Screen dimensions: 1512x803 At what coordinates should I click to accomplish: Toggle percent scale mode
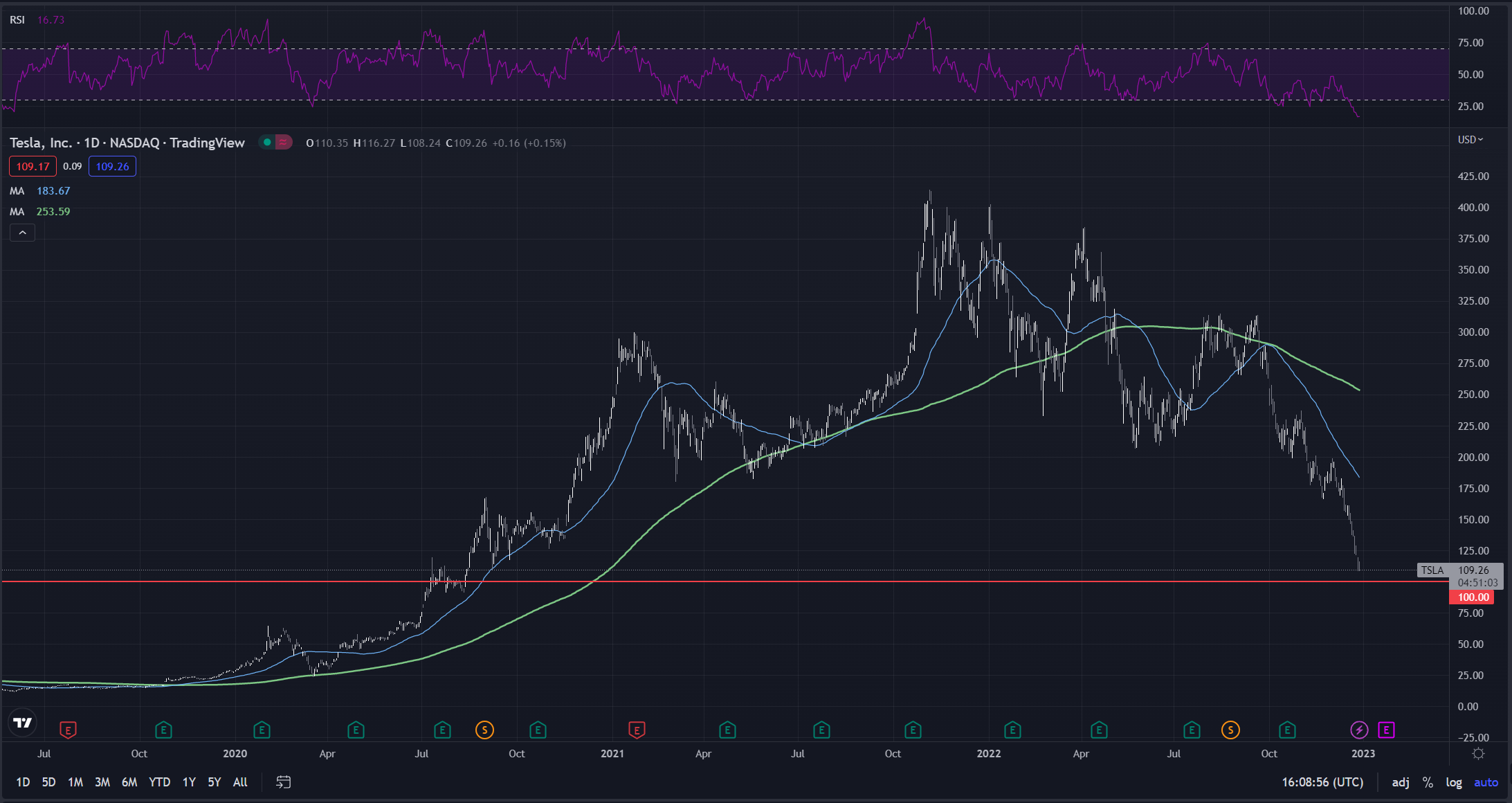(x=1428, y=782)
